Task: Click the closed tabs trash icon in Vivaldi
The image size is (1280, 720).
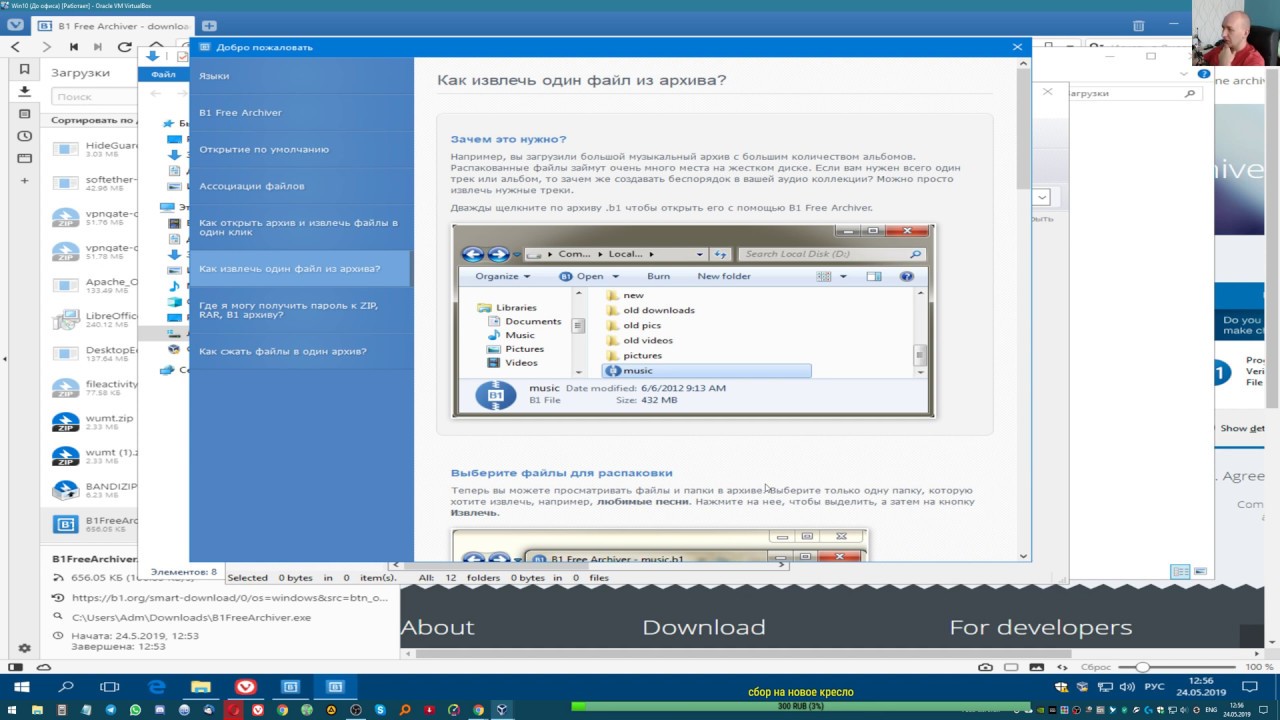Action: [1139, 26]
